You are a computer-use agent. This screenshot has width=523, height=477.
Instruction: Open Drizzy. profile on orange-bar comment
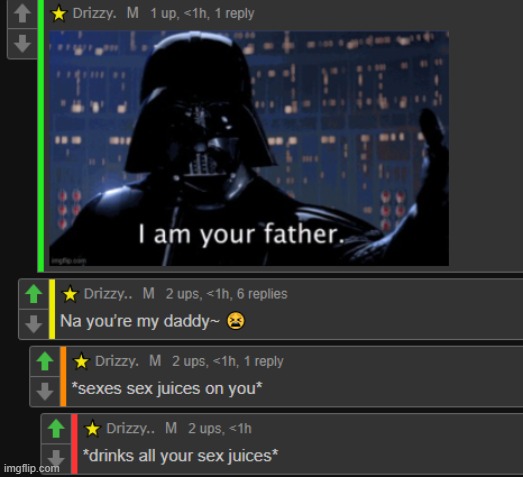[117, 361]
